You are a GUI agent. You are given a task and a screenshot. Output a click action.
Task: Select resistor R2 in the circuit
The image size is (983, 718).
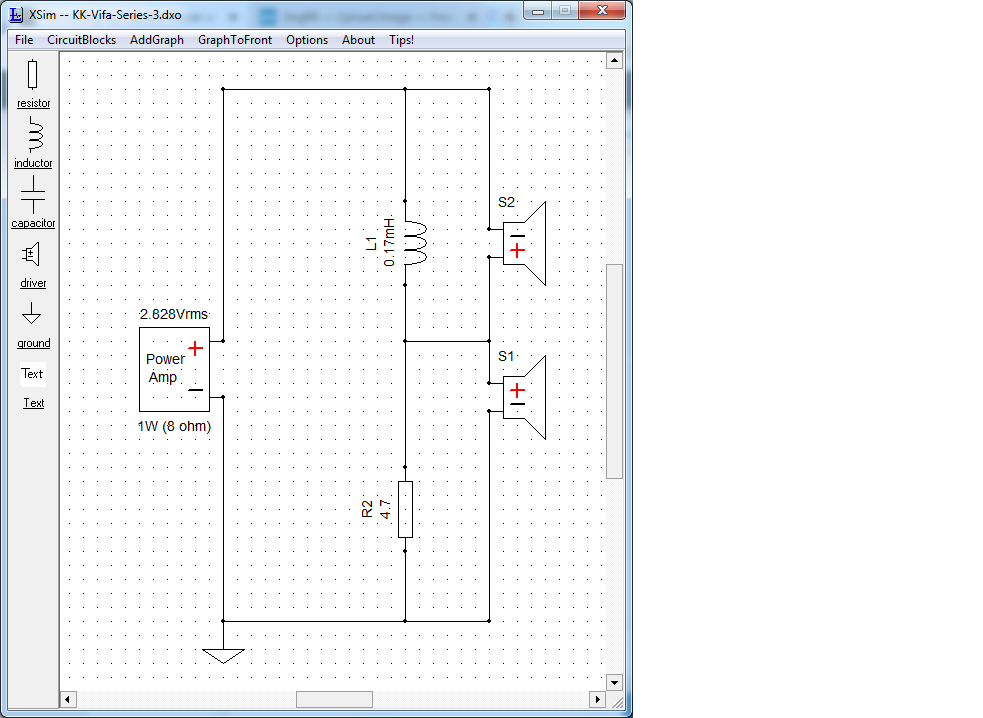coord(406,509)
